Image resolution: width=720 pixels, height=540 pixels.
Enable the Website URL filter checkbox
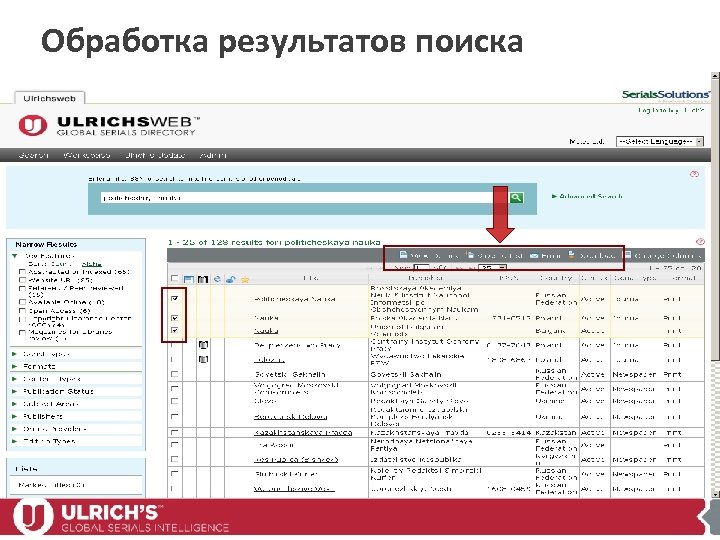pos(22,280)
